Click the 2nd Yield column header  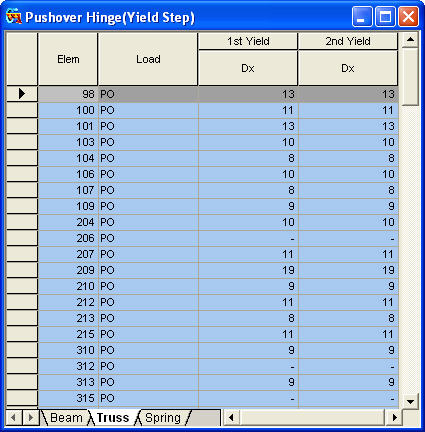(x=348, y=41)
